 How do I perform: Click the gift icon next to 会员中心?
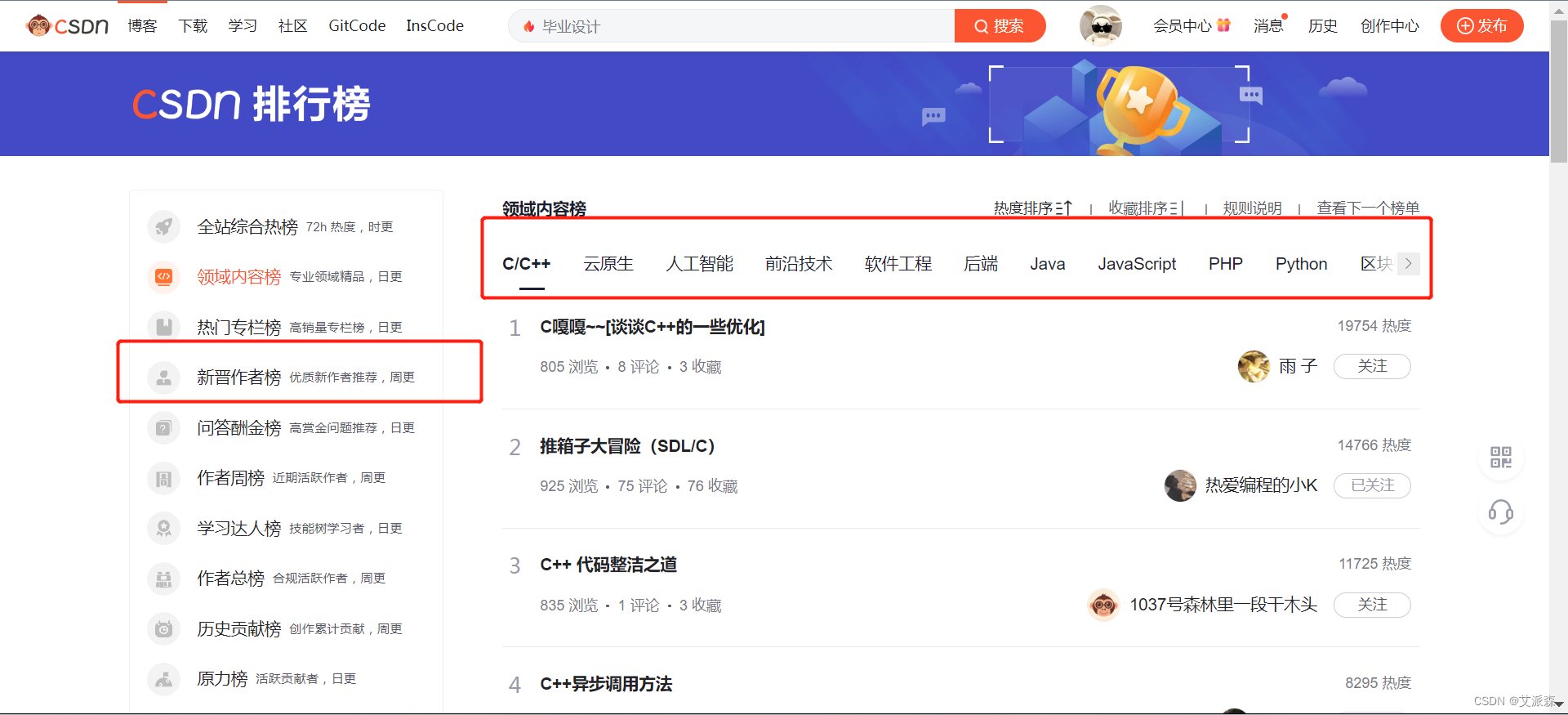tap(1223, 25)
